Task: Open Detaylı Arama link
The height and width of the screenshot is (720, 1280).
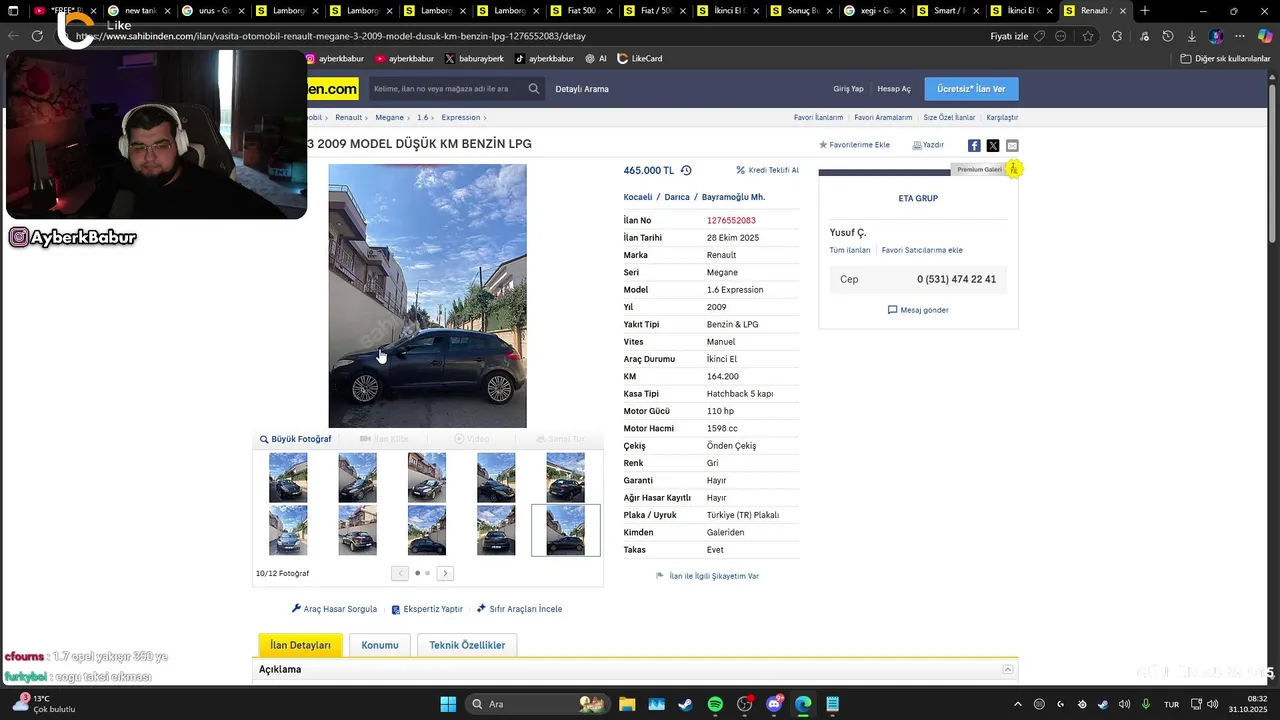Action: pyautogui.click(x=582, y=89)
